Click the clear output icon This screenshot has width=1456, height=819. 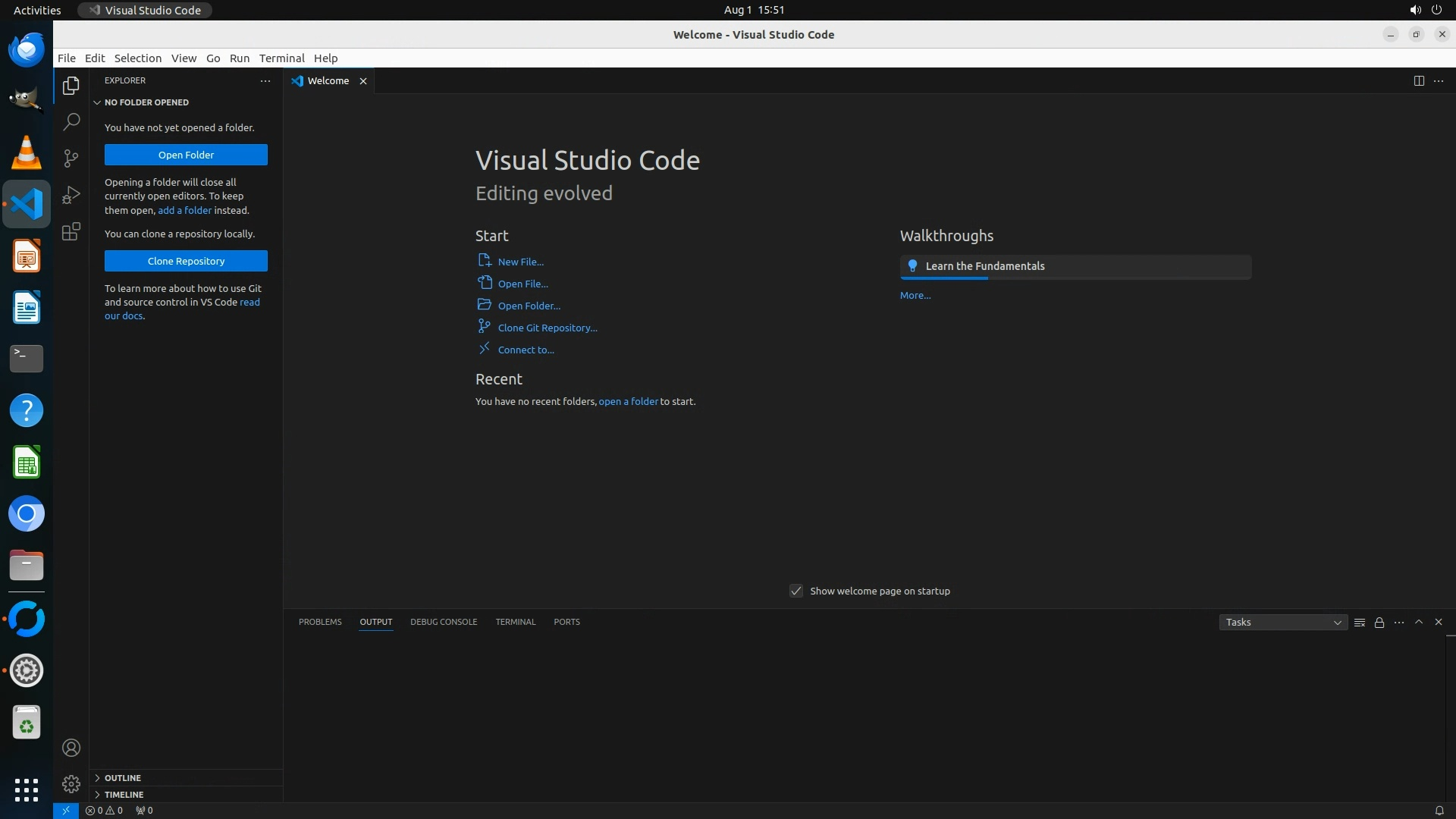pos(1360,623)
